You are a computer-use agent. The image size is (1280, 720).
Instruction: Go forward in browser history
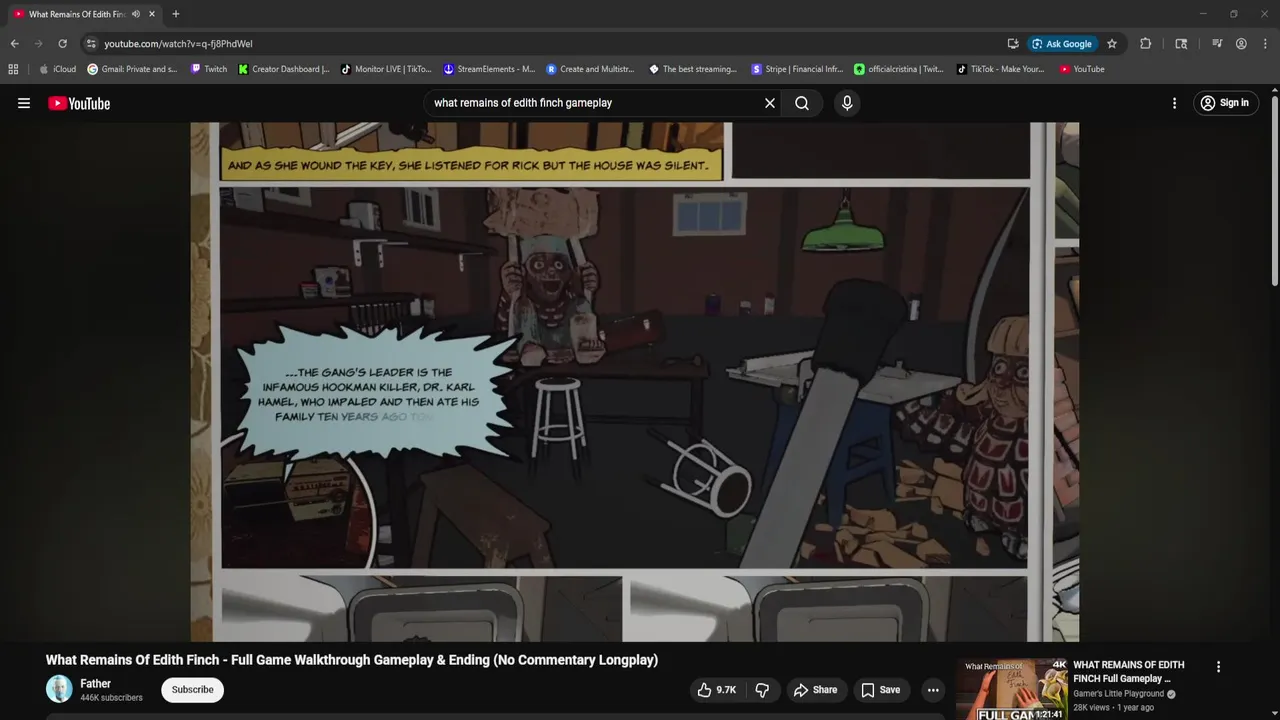[38, 44]
